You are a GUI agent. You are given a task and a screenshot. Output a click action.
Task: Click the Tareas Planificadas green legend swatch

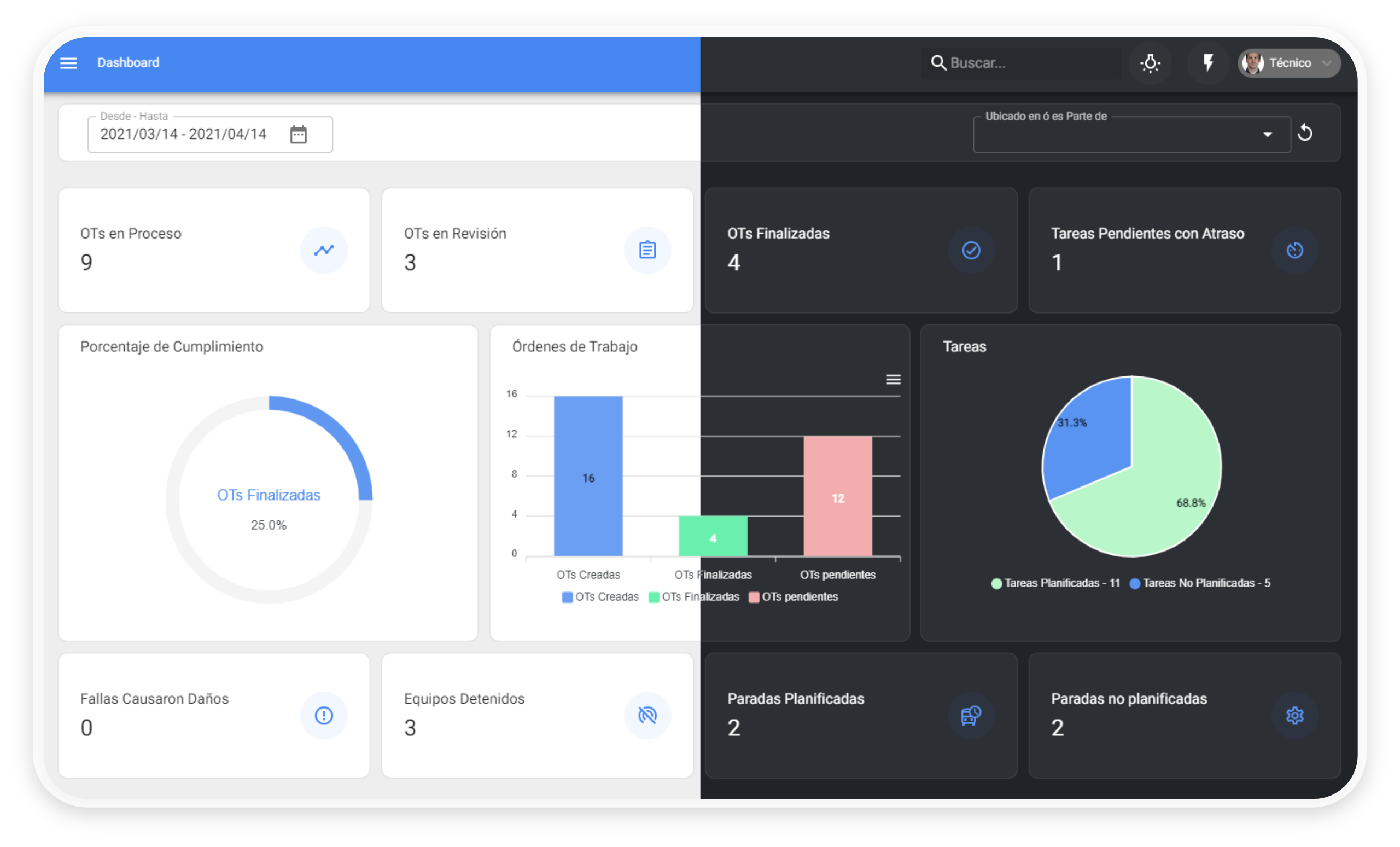(x=996, y=583)
